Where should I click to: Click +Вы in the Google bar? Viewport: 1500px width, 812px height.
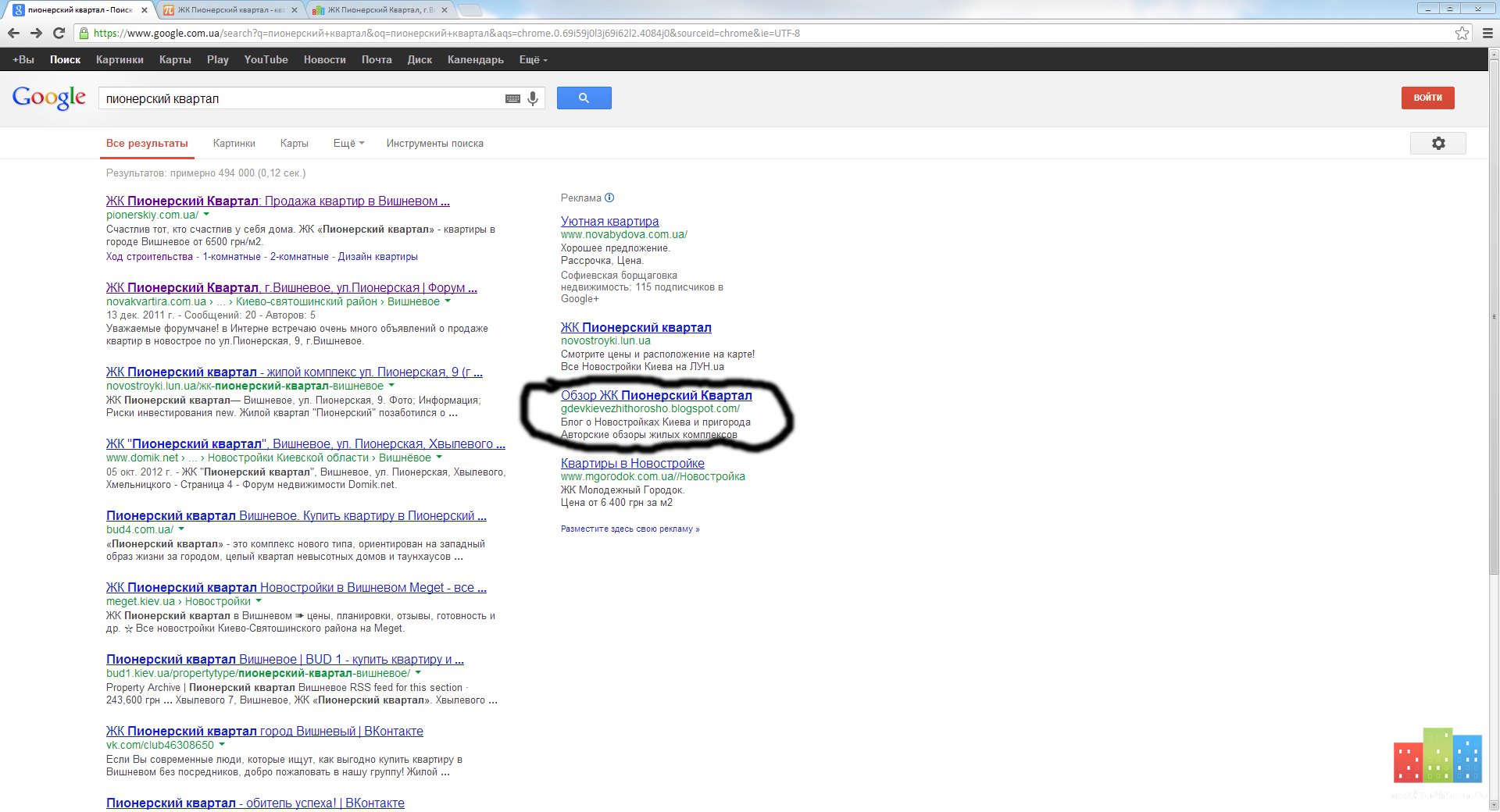coord(23,59)
